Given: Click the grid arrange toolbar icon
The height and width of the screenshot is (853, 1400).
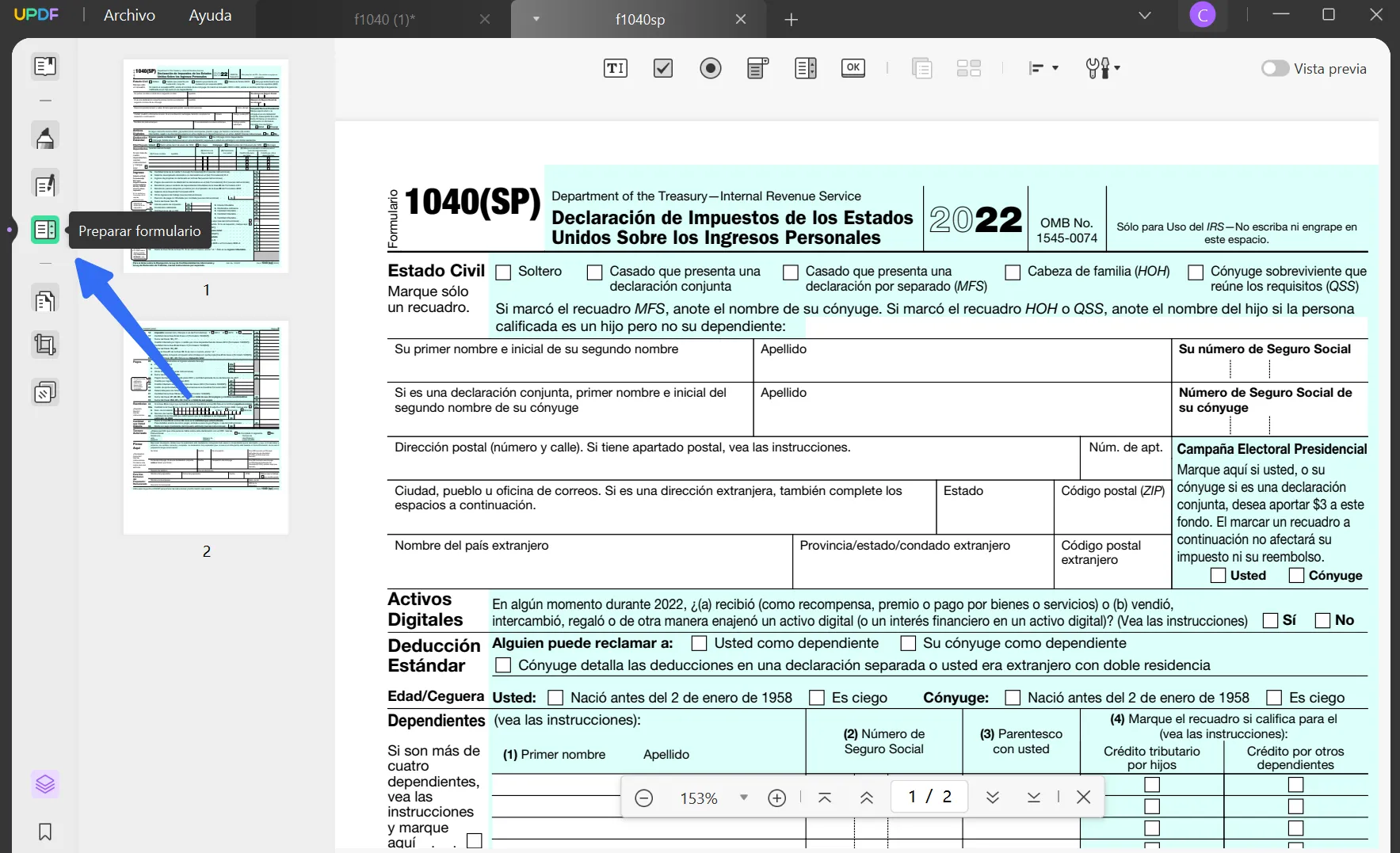Looking at the screenshot, I should point(969,68).
